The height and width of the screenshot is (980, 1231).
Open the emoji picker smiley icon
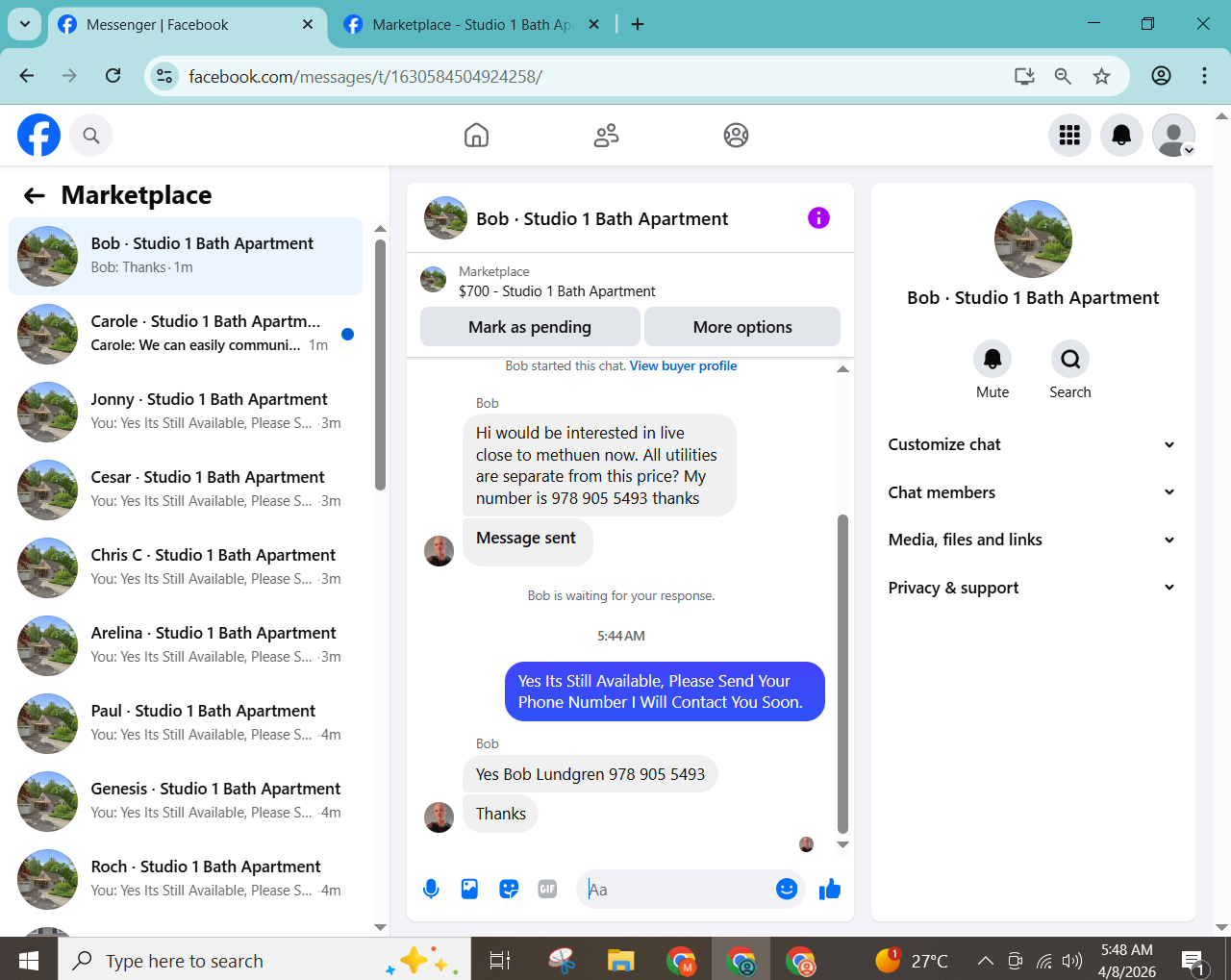point(787,890)
